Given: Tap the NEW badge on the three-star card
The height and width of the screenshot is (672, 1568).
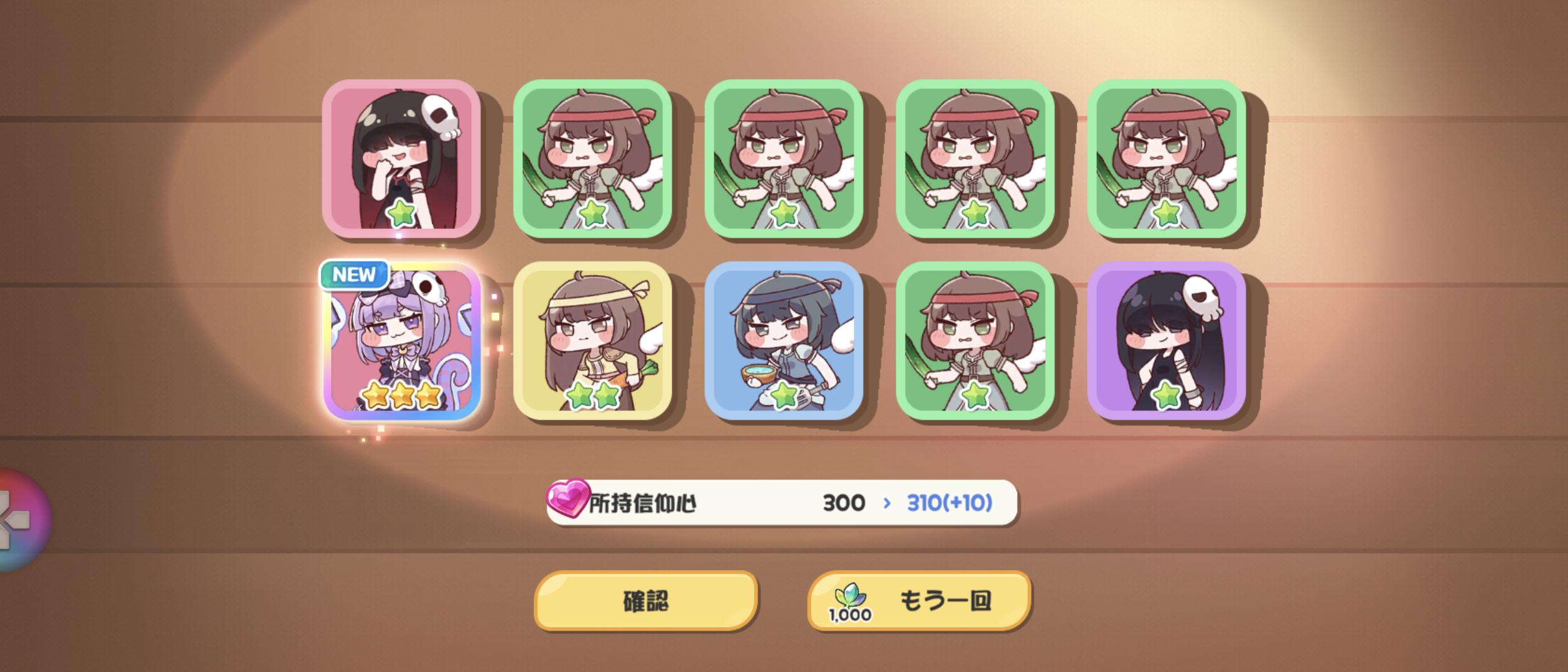Looking at the screenshot, I should (354, 274).
